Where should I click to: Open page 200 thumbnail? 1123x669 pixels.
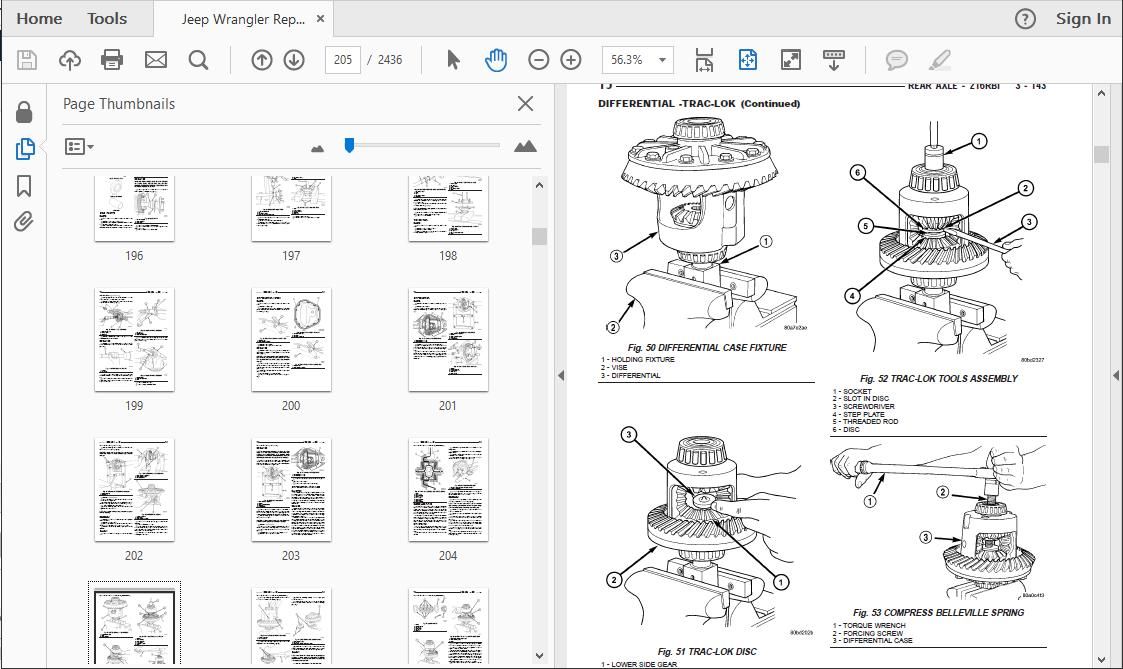[291, 340]
